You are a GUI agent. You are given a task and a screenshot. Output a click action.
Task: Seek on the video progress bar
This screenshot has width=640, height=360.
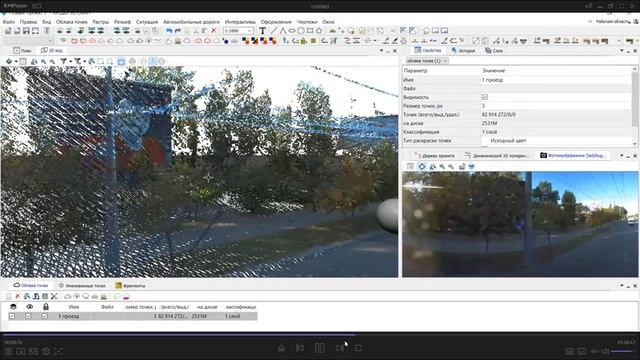320,335
